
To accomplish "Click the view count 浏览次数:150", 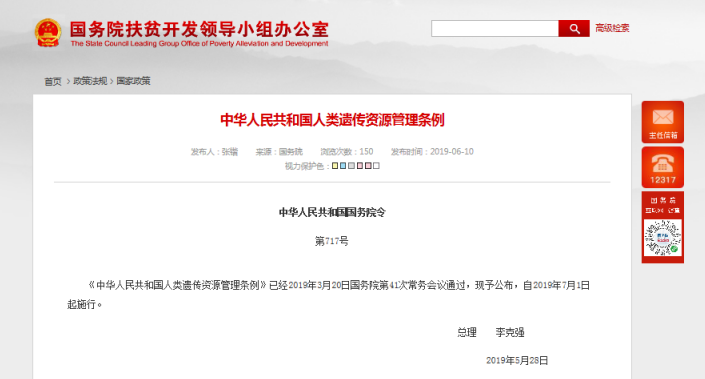I will click(347, 152).
